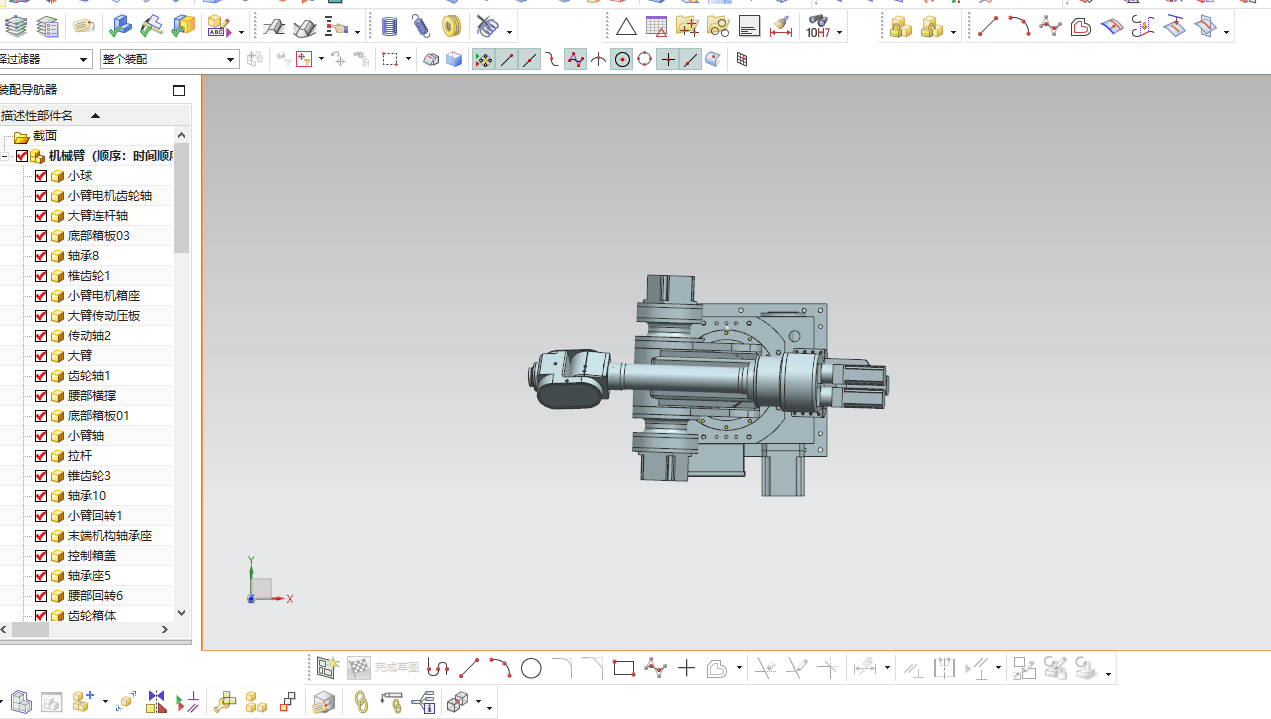1271x719 pixels.
Task: Click the Add Component icon with plus
Action: tap(83, 702)
